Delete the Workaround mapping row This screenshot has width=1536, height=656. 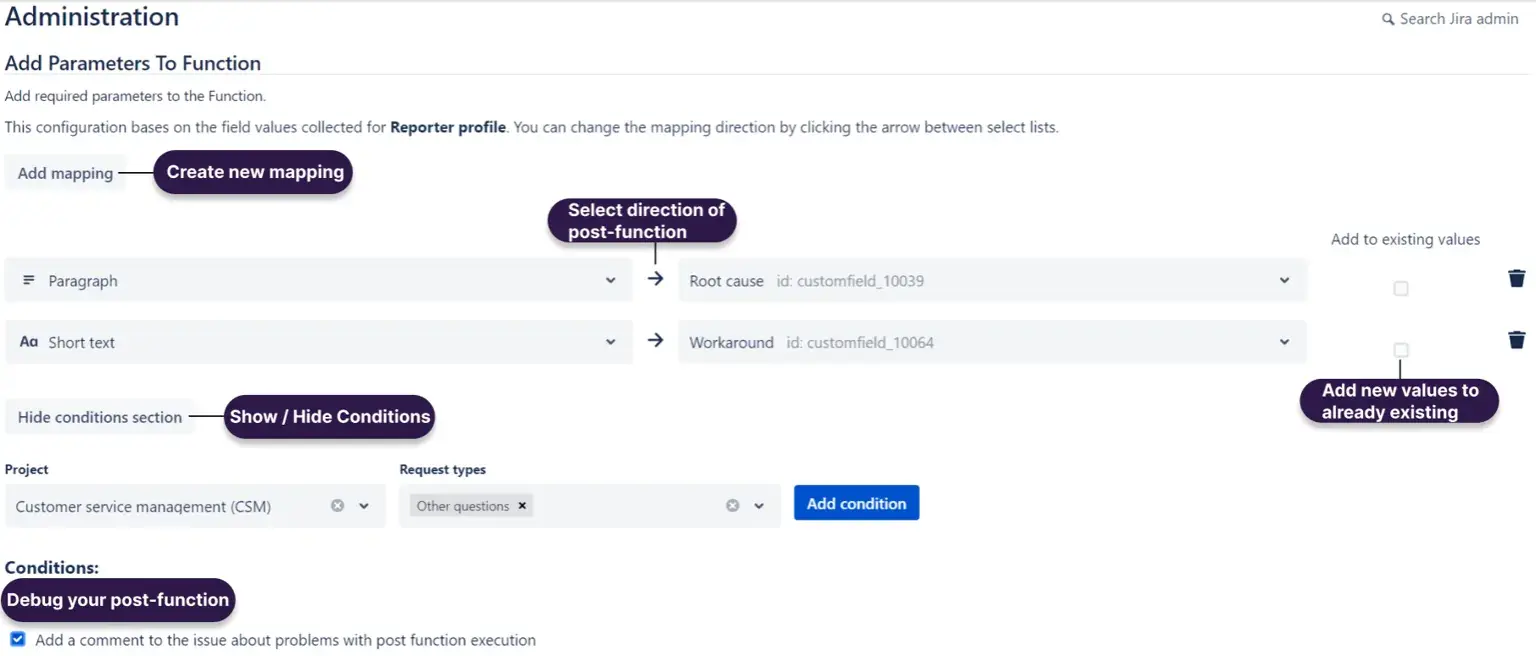1516,341
